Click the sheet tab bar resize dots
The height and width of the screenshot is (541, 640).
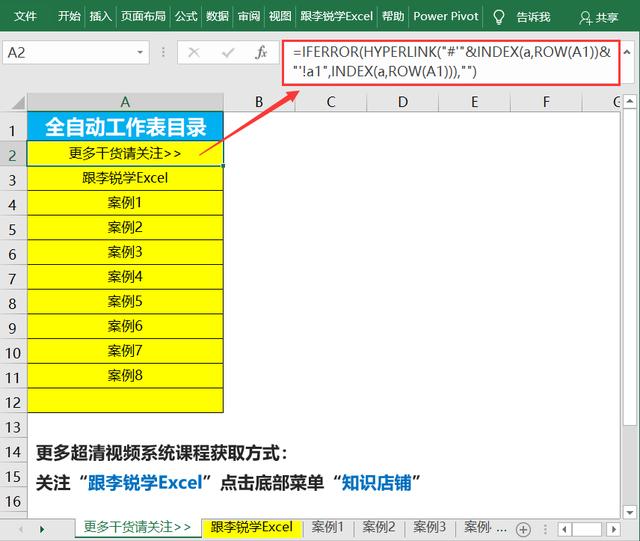(546, 530)
